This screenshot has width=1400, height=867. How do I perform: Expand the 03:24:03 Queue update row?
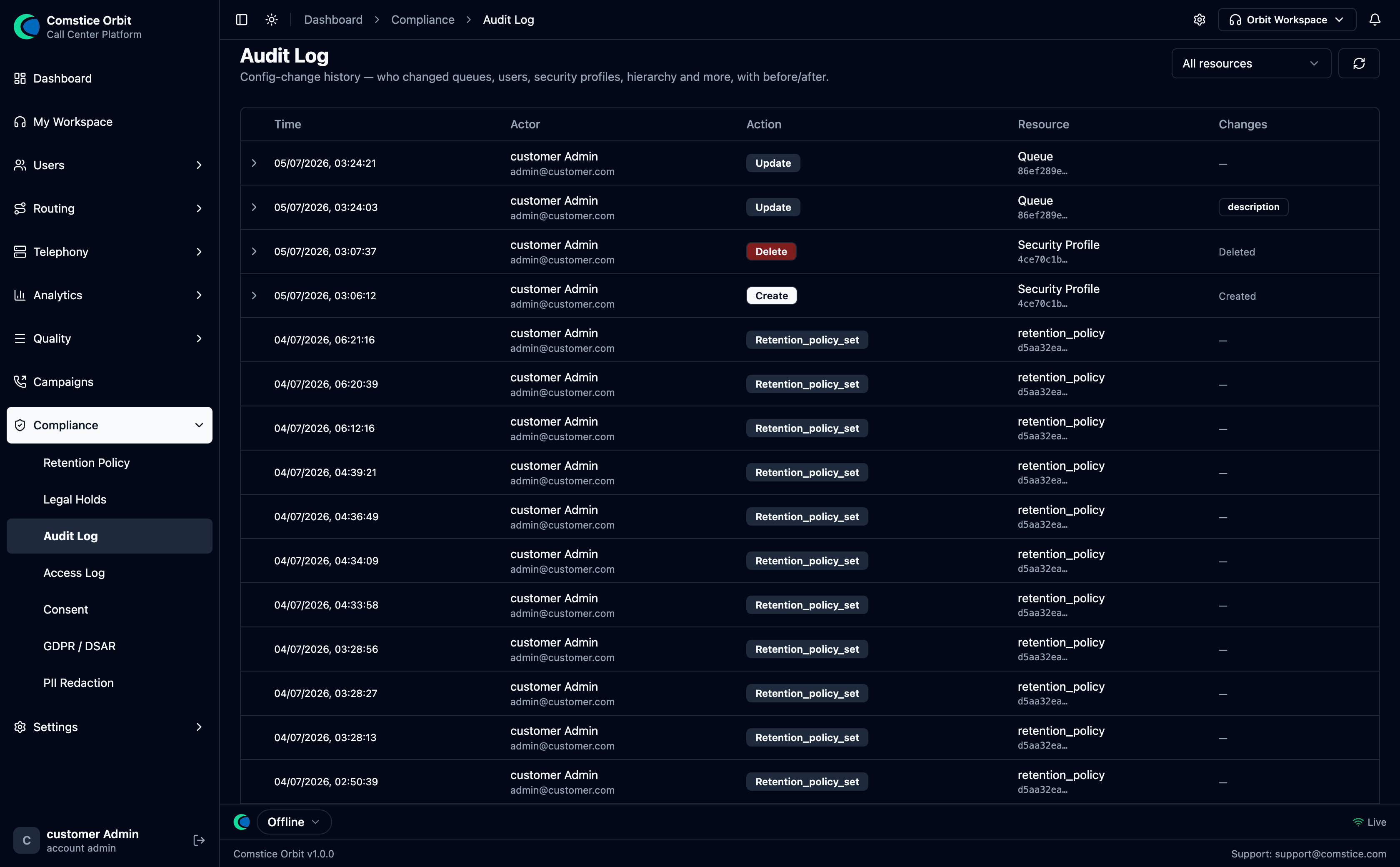click(x=254, y=207)
